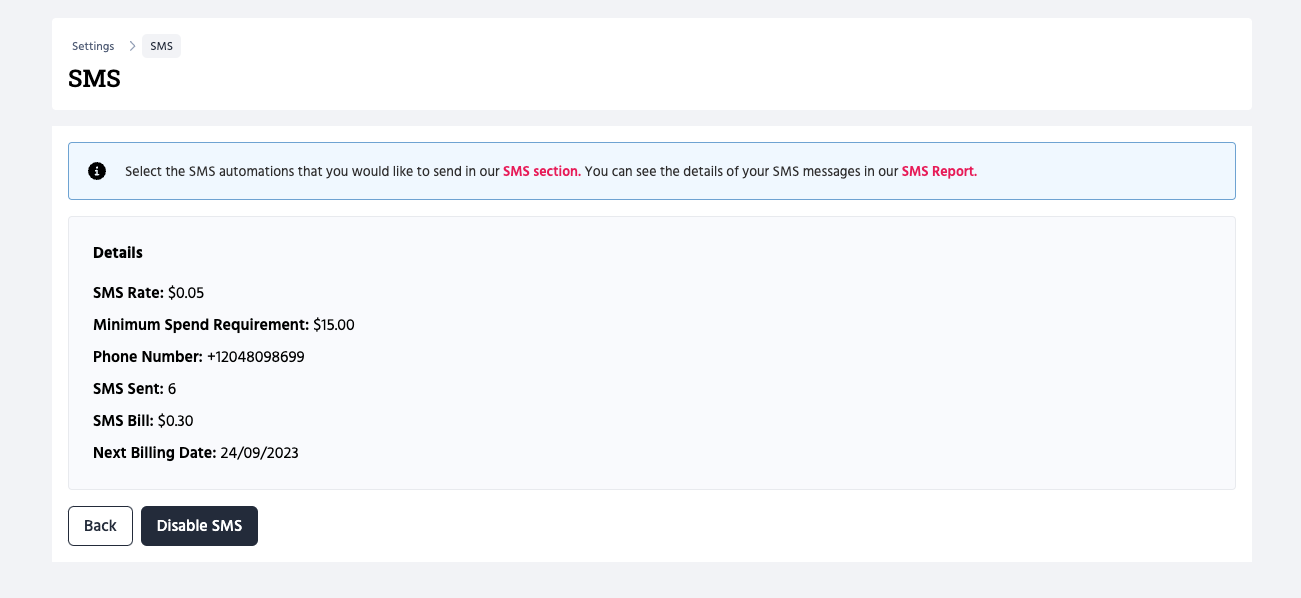Go to Settings via the breadcrumb
The image size is (1301, 598).
point(93,46)
